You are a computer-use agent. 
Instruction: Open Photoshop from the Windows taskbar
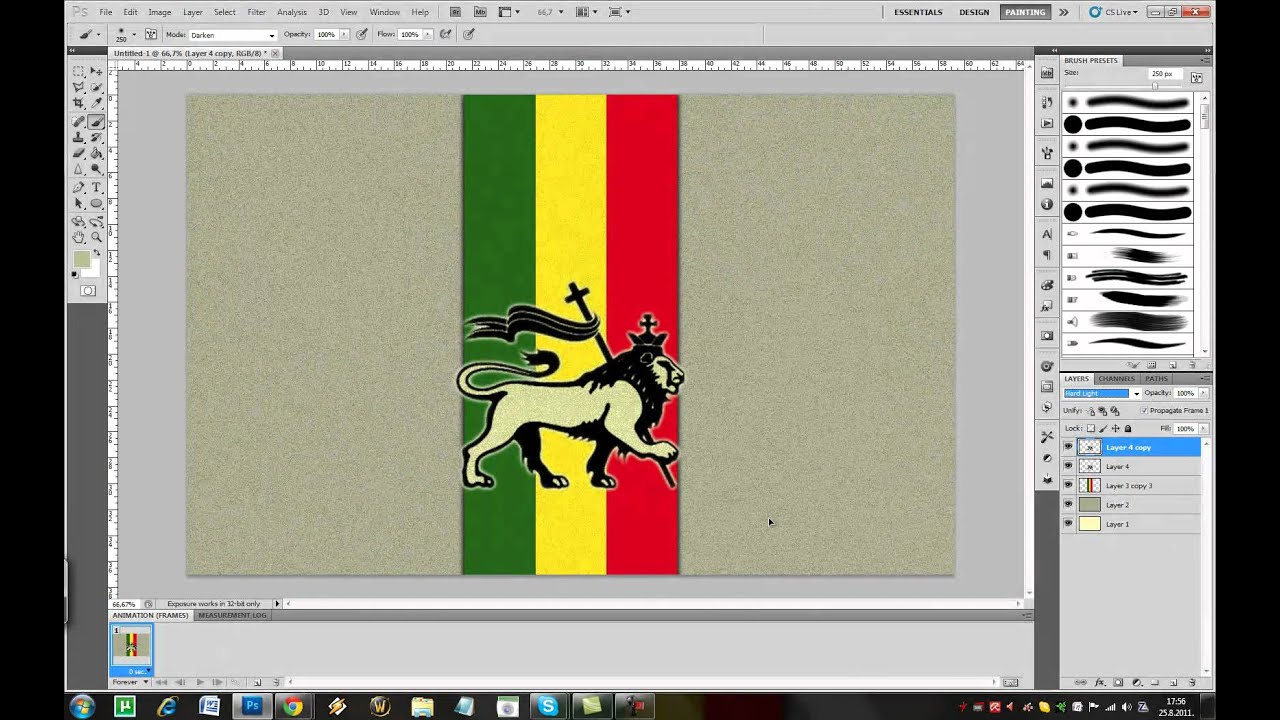[251, 706]
